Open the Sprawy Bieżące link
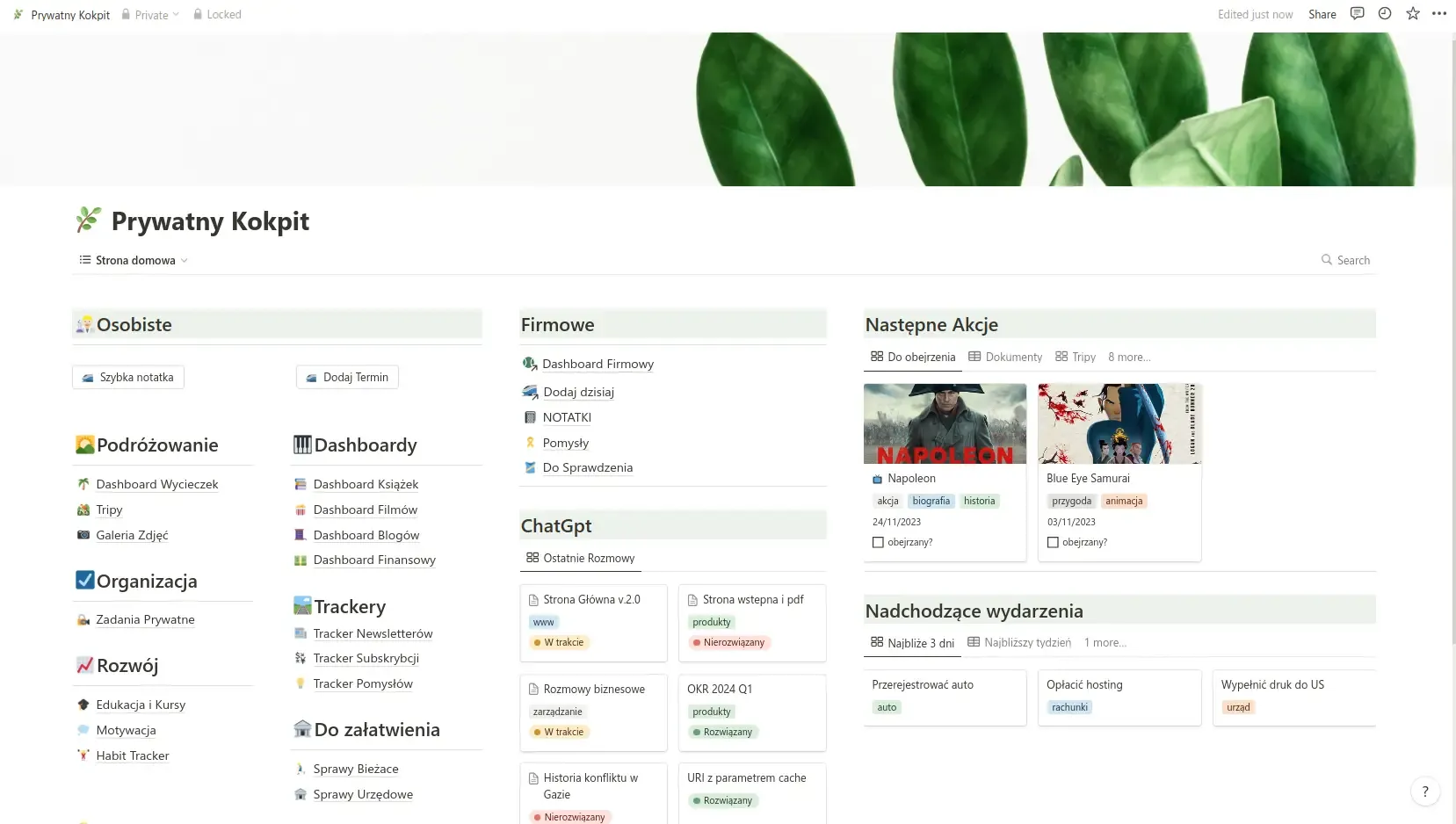The width and height of the screenshot is (1456, 824). (x=356, y=769)
